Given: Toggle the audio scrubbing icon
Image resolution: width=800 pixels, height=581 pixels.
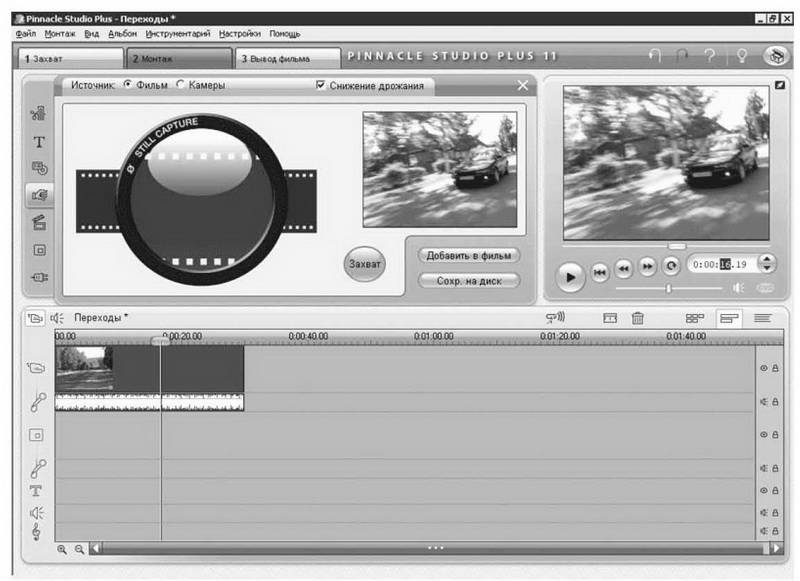Looking at the screenshot, I should pos(555,318).
